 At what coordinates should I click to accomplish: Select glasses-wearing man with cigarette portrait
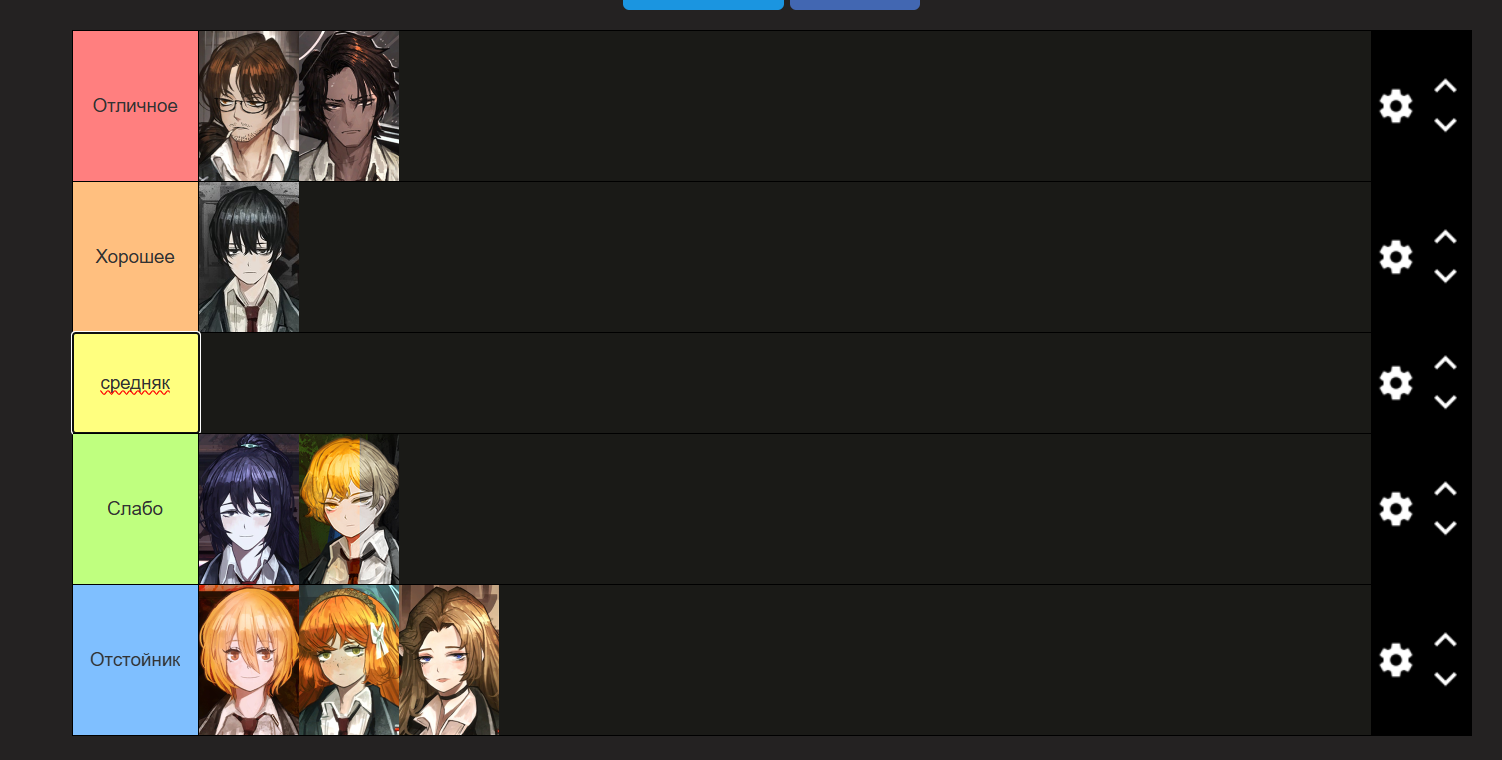click(249, 106)
